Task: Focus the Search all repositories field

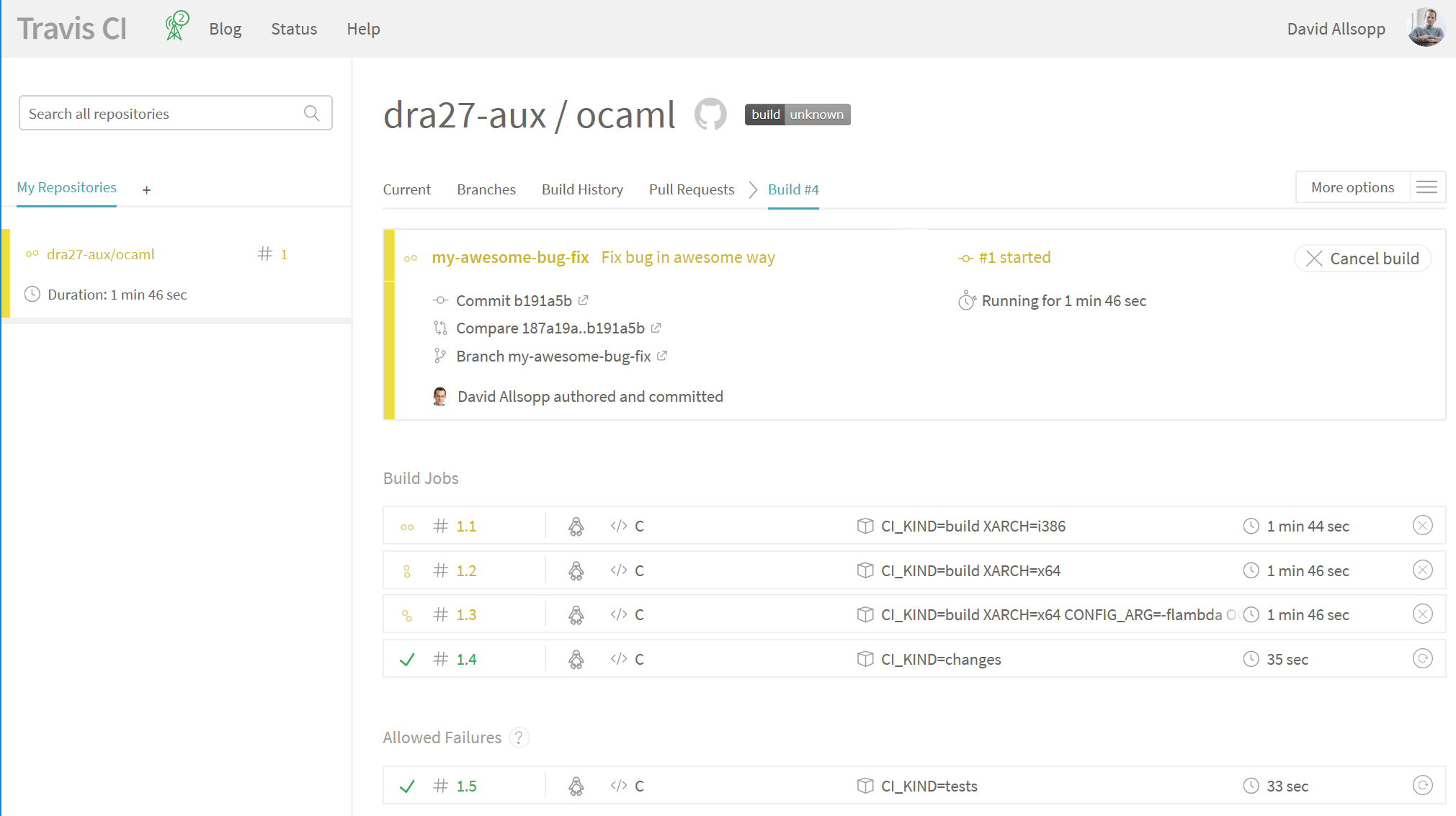Action: coord(175,113)
